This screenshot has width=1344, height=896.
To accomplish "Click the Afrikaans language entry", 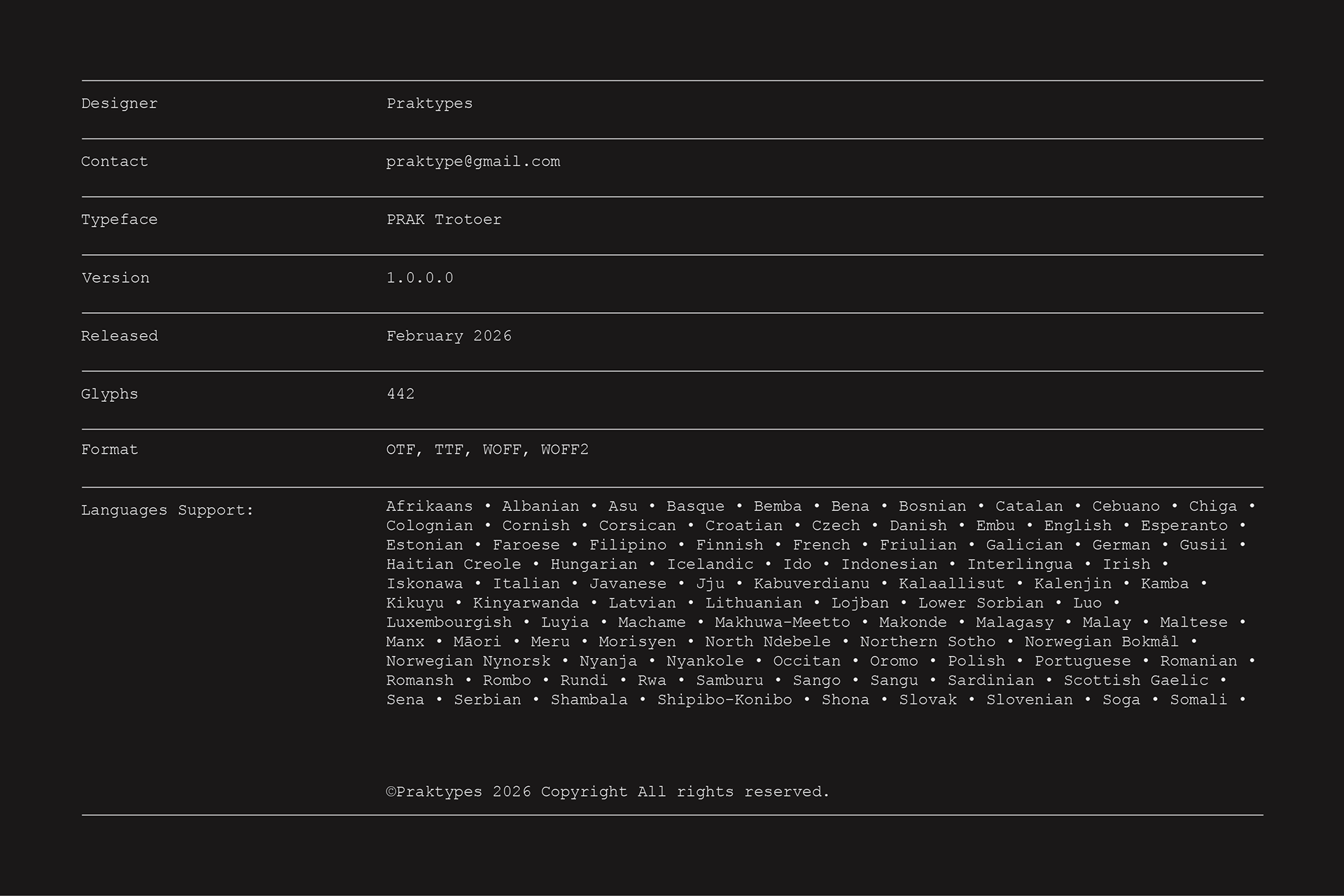I will (429, 506).
